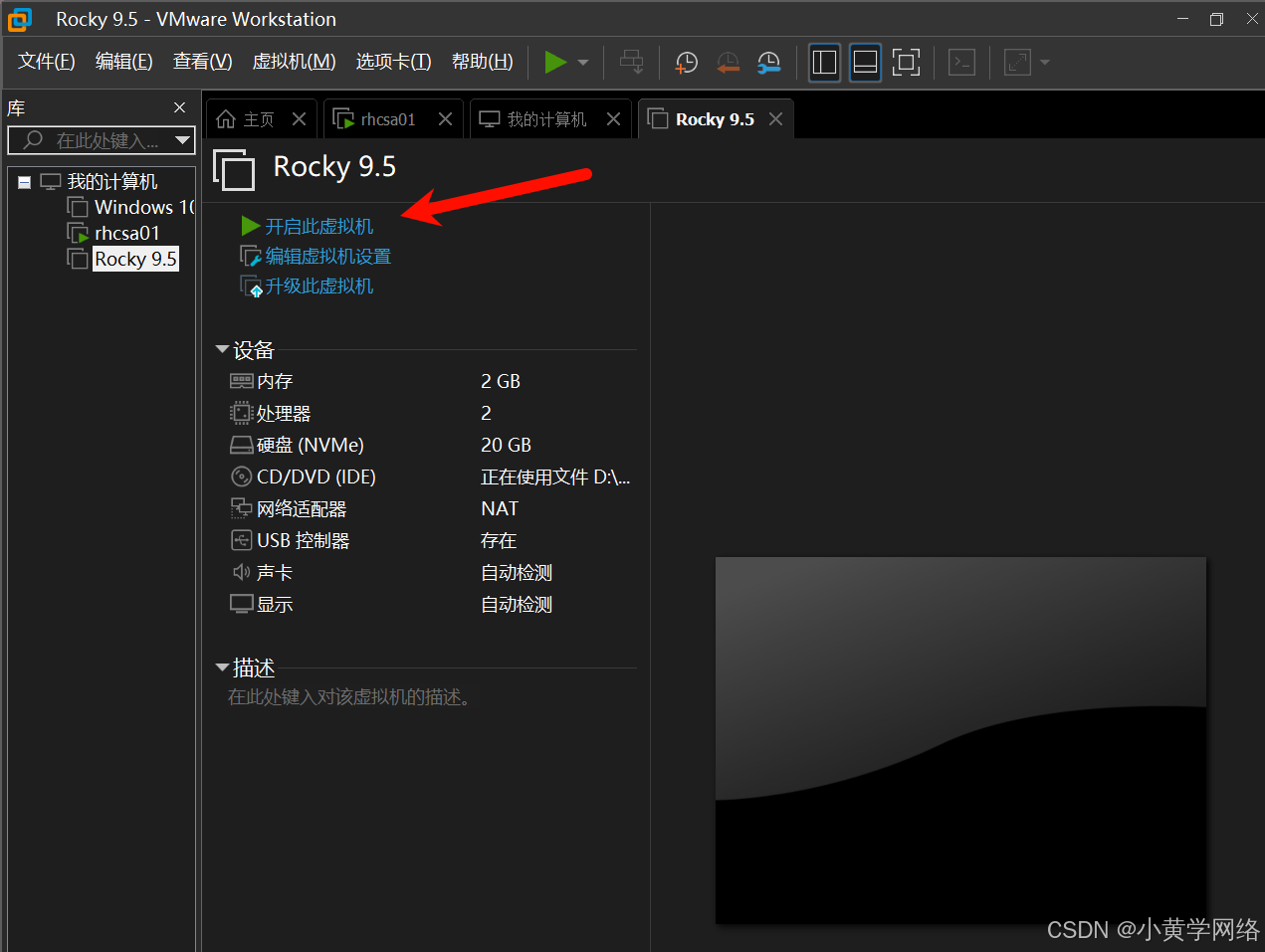Click the send Ctrl+Alt+Del toolbar icon

pyautogui.click(x=632, y=62)
